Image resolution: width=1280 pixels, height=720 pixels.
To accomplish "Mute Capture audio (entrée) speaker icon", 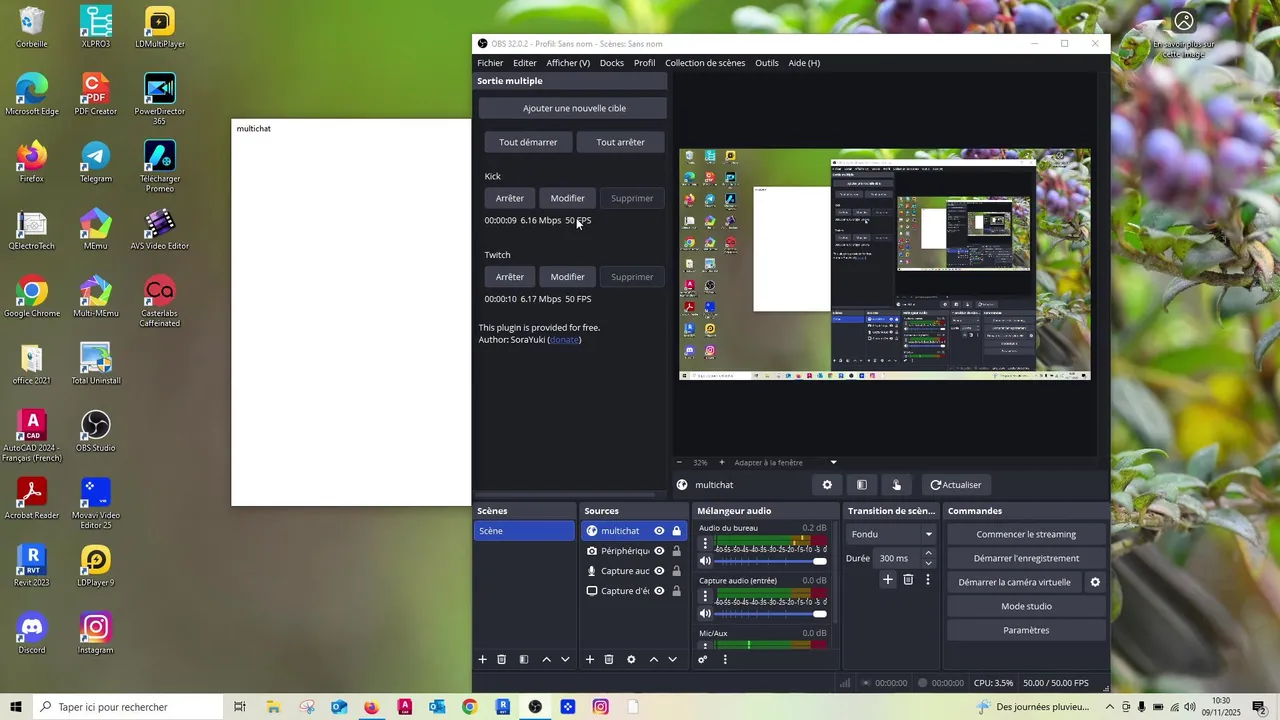I will 705,614.
